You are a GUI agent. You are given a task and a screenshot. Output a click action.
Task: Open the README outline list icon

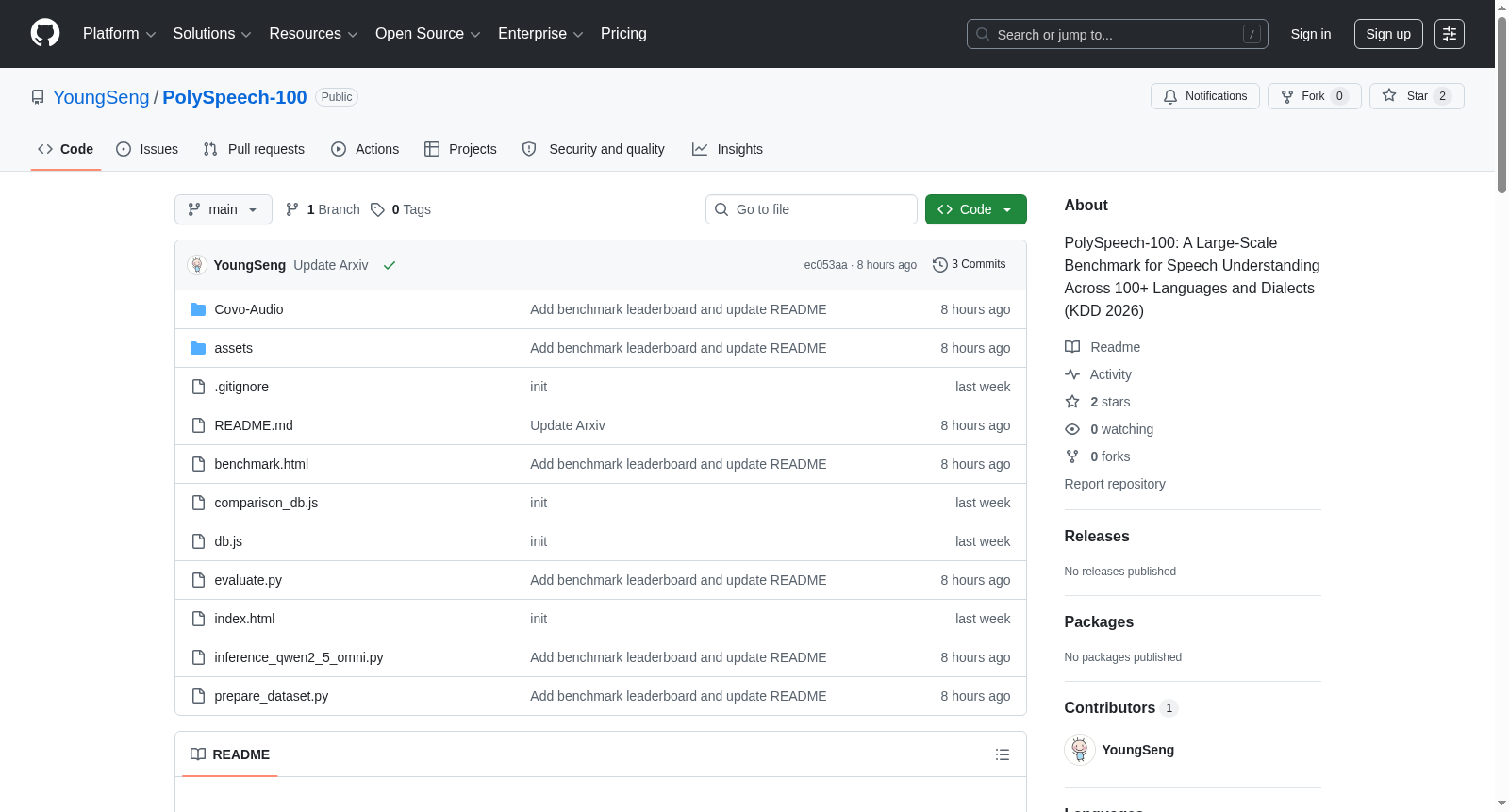point(1003,754)
